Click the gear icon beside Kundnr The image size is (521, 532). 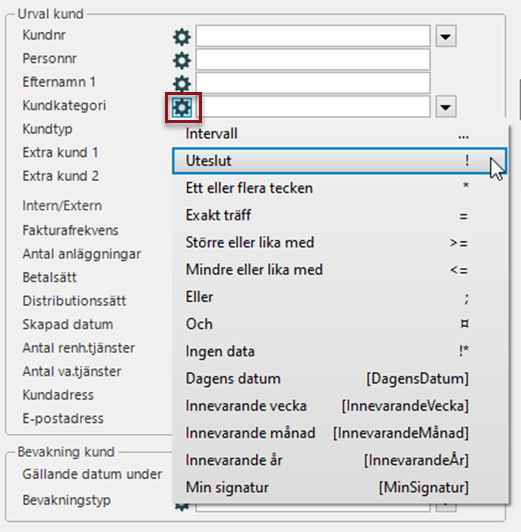182,37
